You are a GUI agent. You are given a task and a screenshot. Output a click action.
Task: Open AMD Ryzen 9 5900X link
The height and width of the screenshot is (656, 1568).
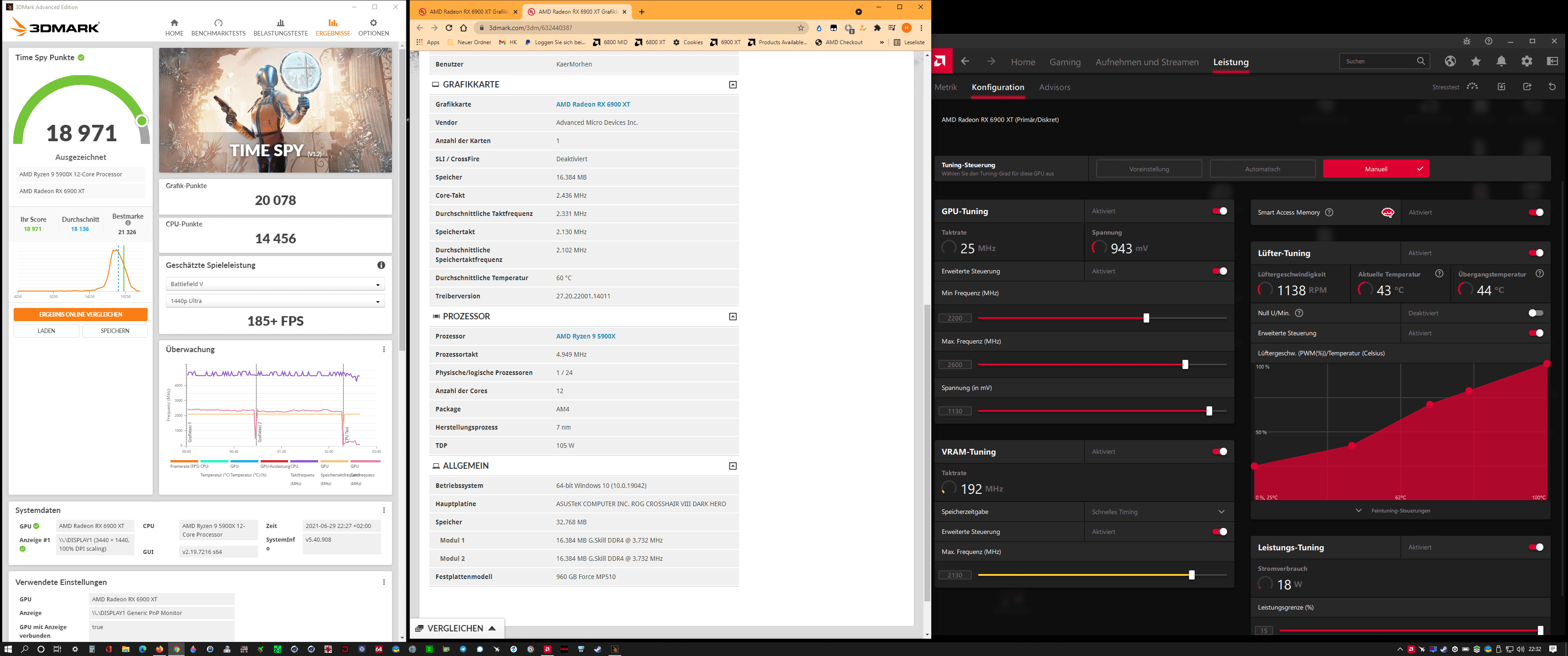click(586, 336)
